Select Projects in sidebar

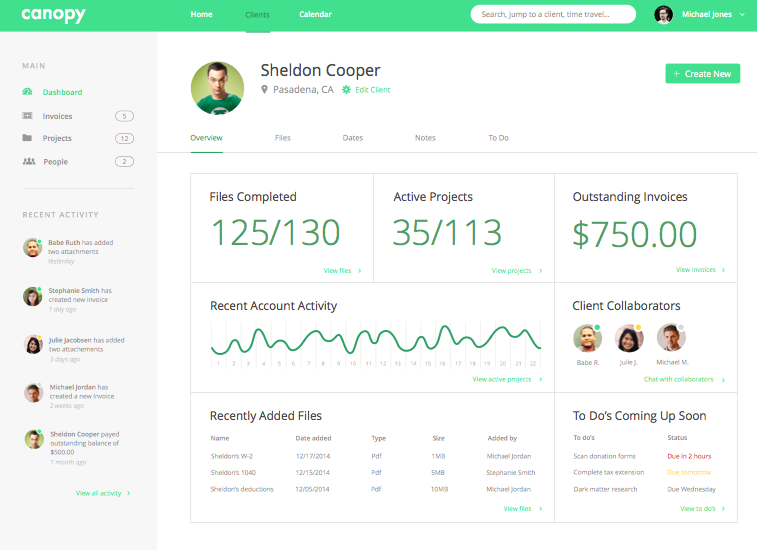(x=57, y=138)
